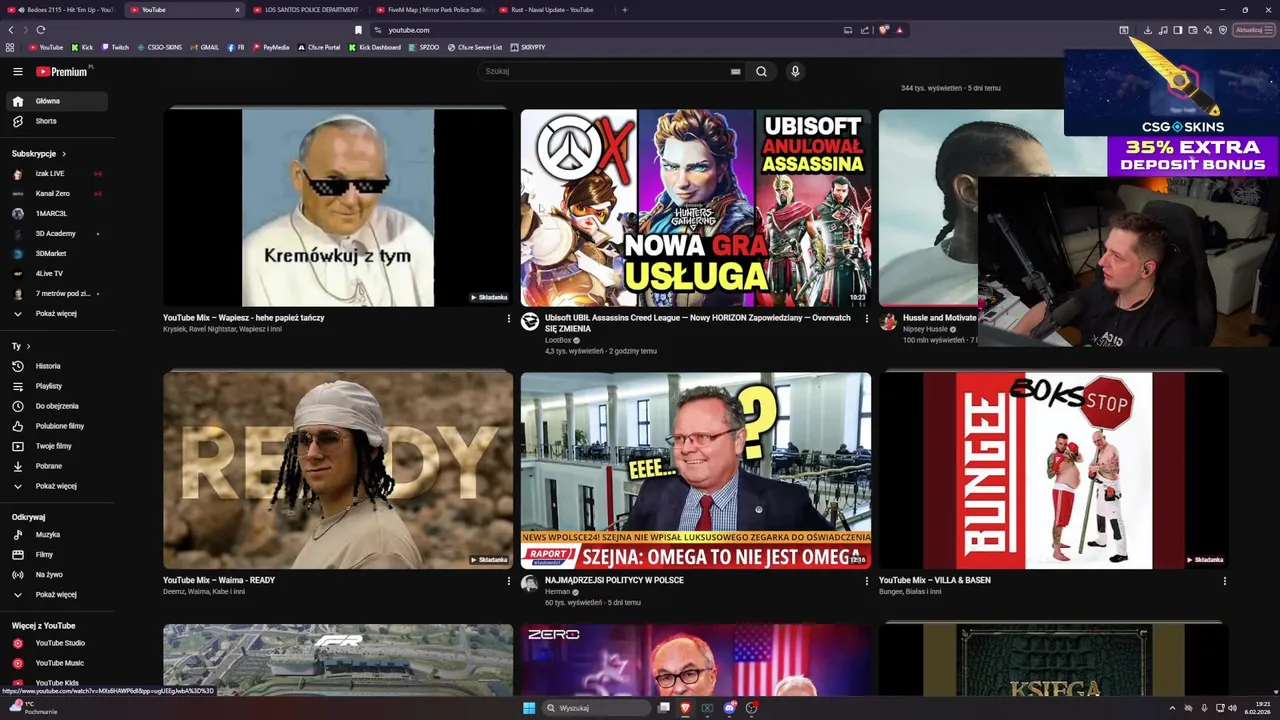Open YouTube Studio link
Viewport: 1280px width, 720px height.
click(x=57, y=643)
